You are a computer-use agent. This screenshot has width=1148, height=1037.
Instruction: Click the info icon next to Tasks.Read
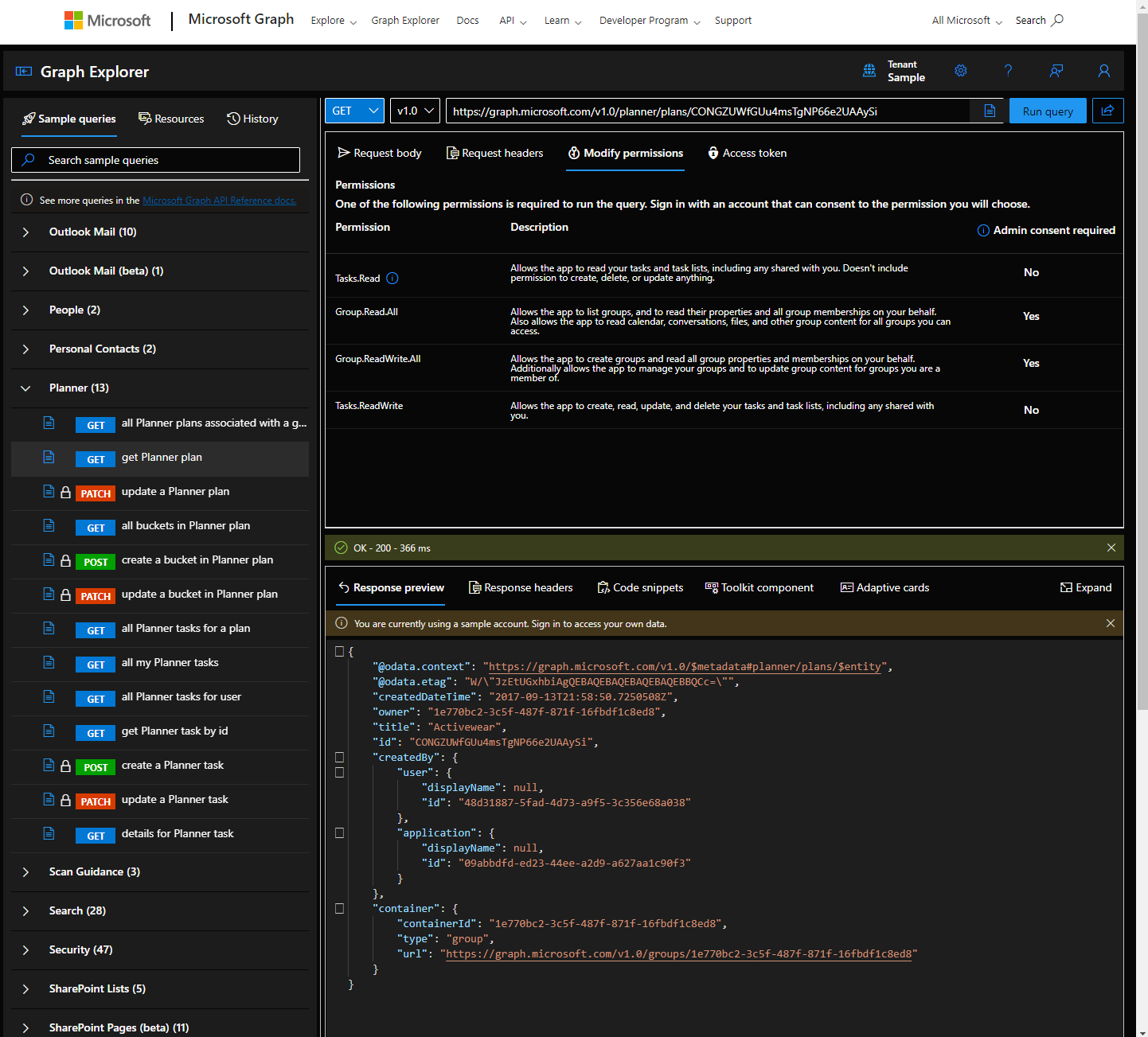point(392,279)
